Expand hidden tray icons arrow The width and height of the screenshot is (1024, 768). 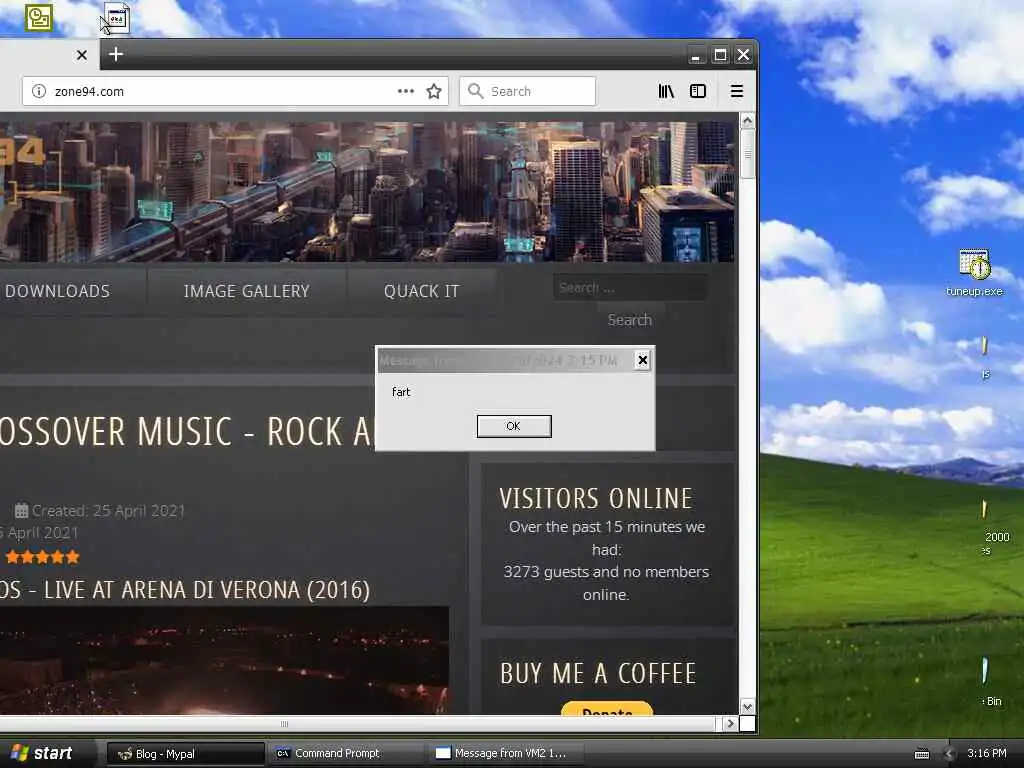pyautogui.click(x=949, y=754)
